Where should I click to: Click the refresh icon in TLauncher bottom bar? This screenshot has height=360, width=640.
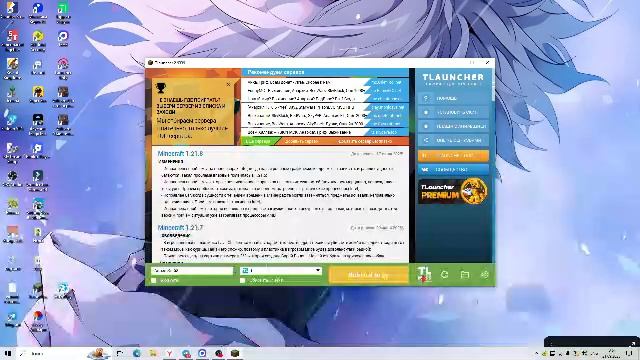pyautogui.click(x=444, y=275)
